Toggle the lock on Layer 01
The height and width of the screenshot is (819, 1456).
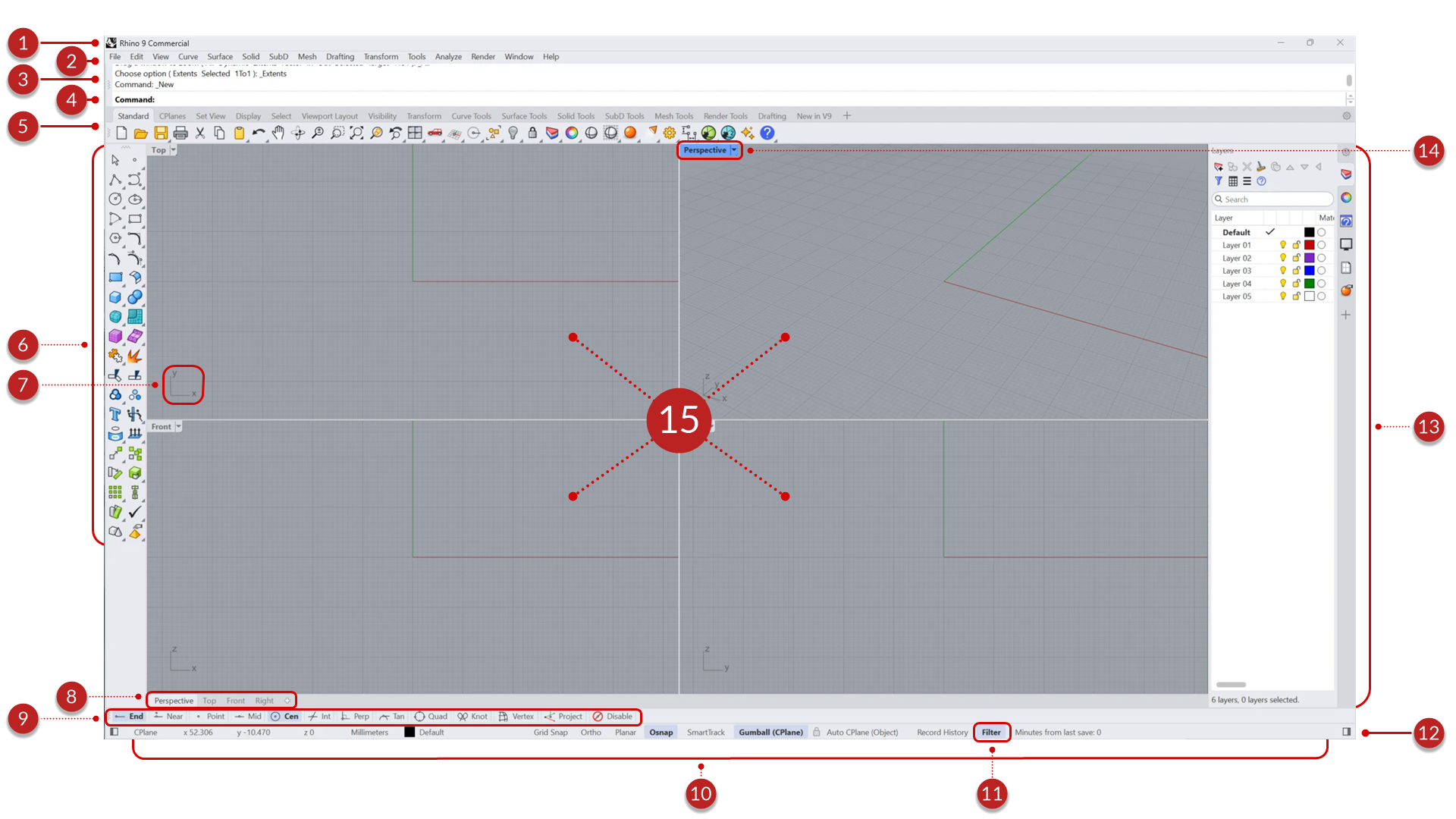[1296, 245]
